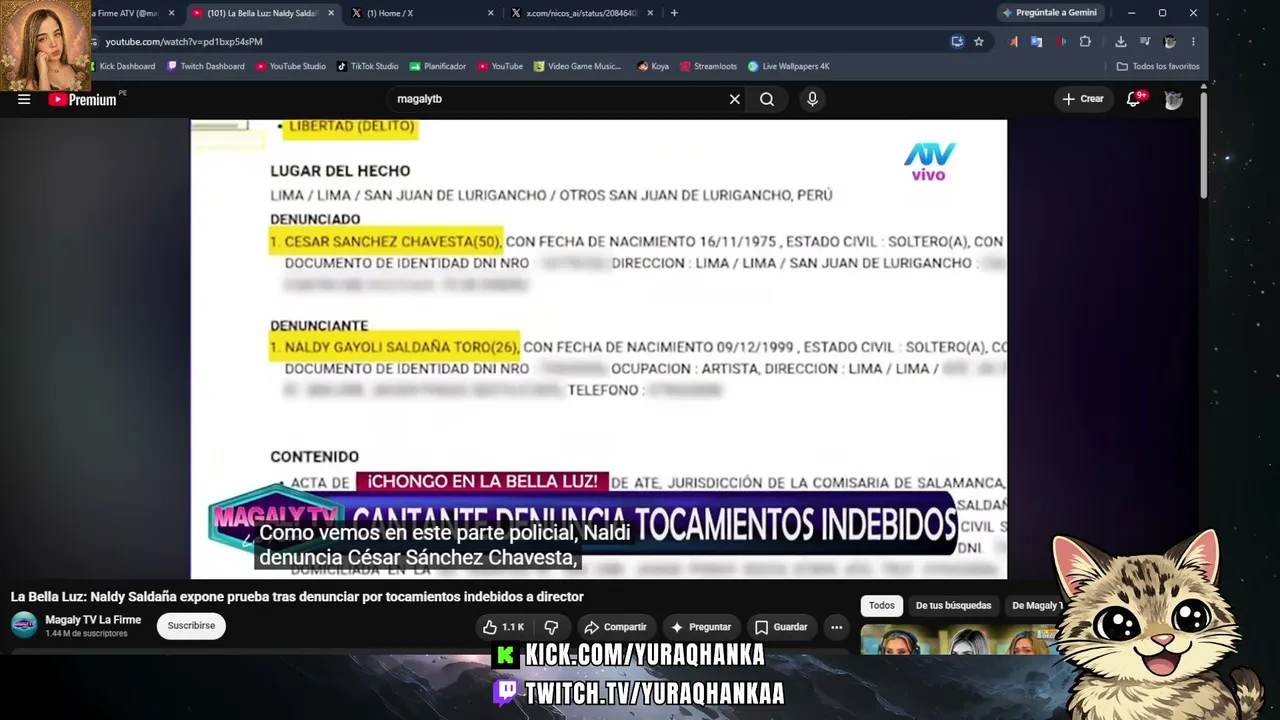The image size is (1280, 720).
Task: Close the x.com/nicos_ai status tab
Action: pos(651,13)
